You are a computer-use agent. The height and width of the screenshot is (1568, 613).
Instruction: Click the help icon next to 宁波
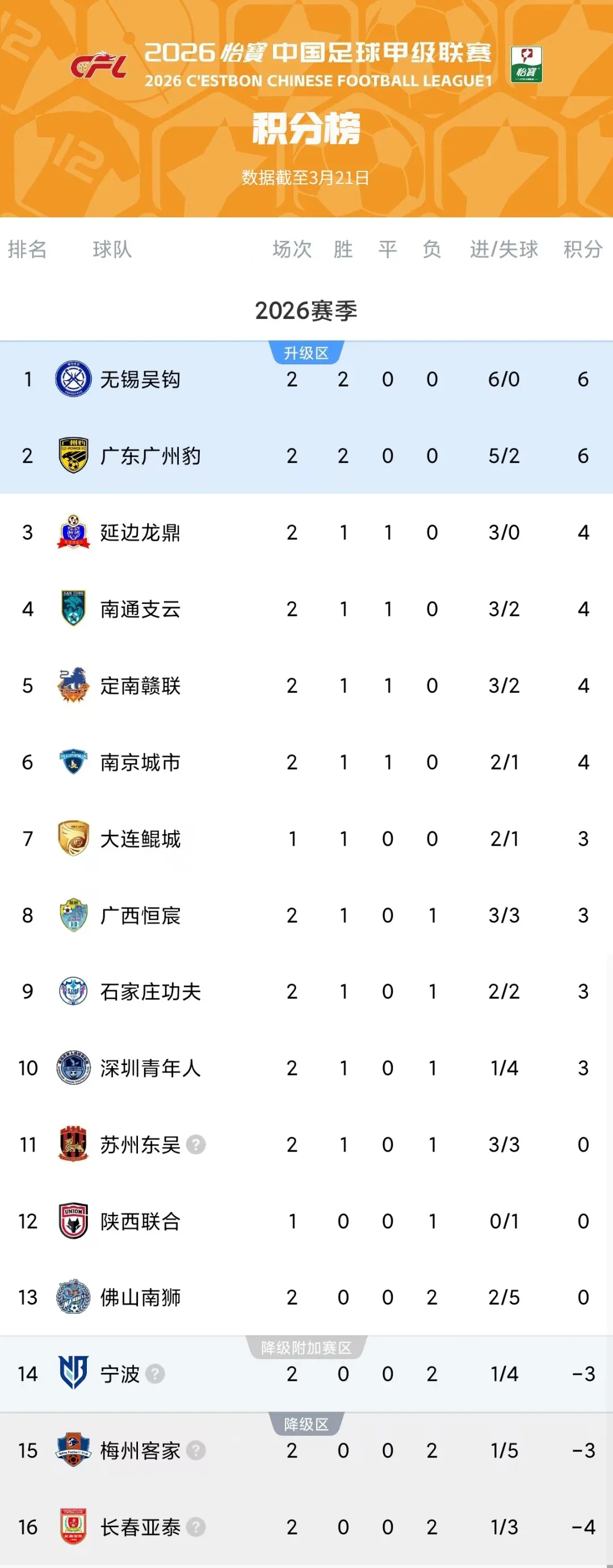click(155, 1374)
